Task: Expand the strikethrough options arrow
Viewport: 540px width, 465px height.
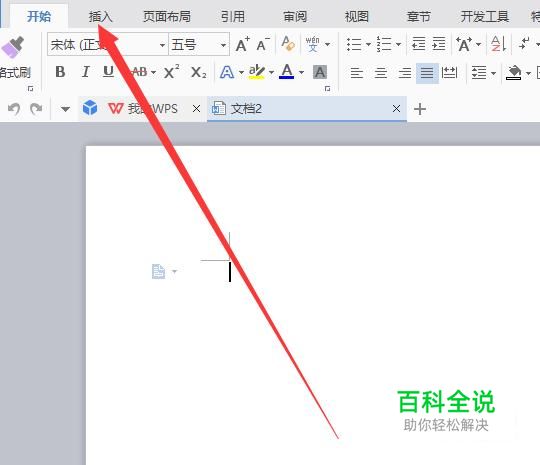Action: [154, 72]
